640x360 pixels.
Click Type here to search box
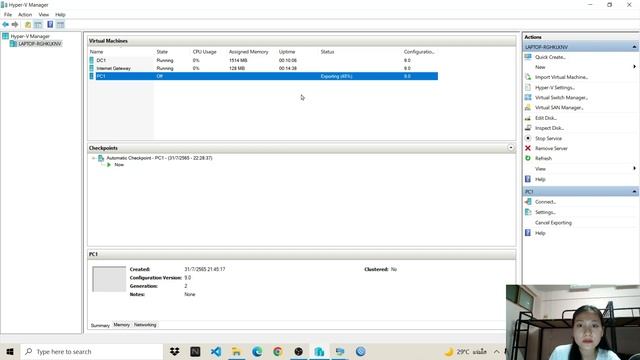click(x=92, y=351)
